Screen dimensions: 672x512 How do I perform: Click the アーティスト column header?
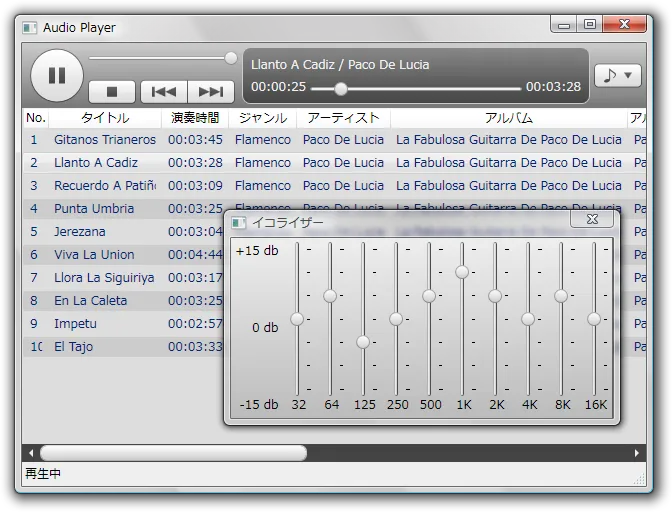[x=343, y=118]
